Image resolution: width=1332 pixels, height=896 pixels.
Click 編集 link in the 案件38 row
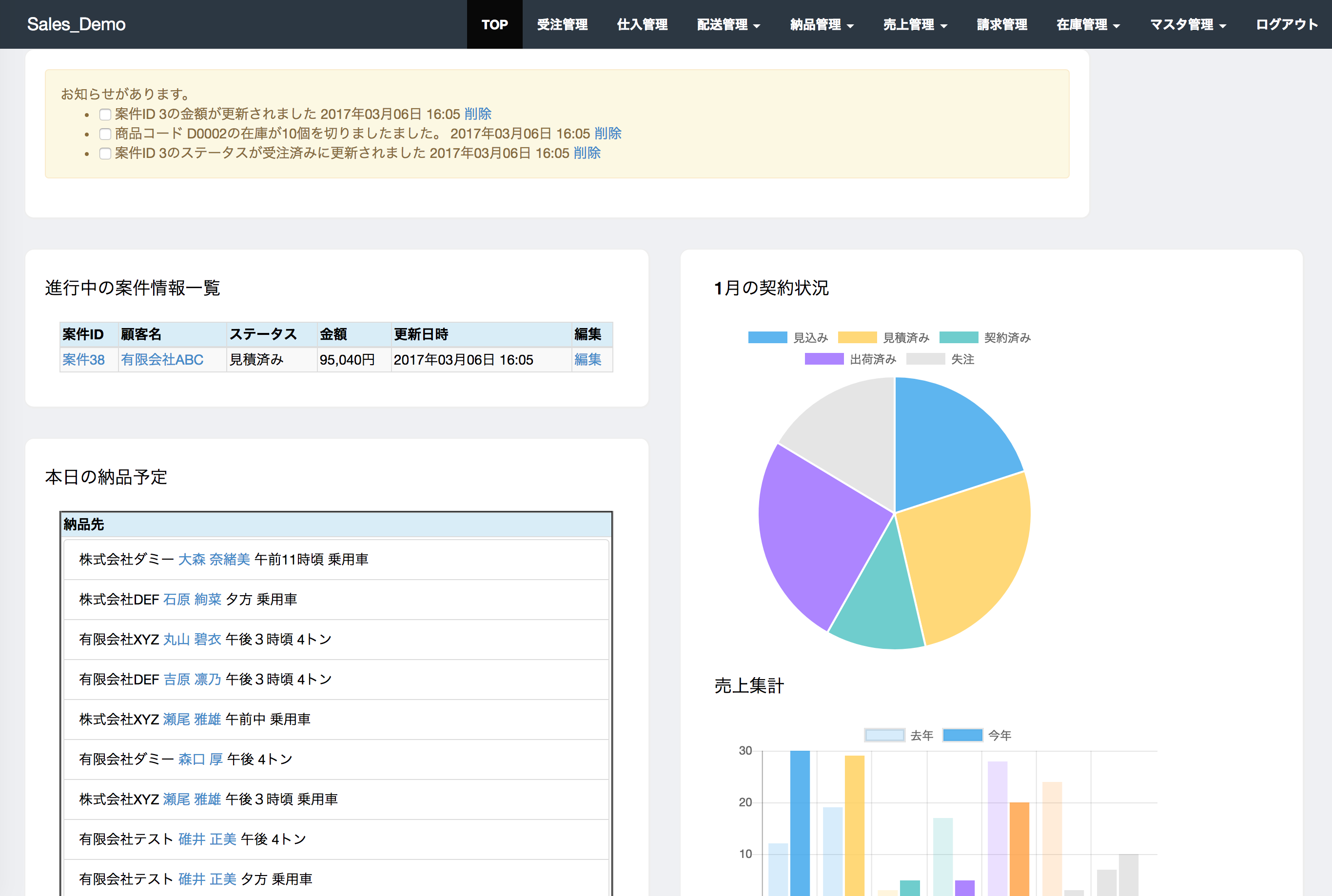588,359
